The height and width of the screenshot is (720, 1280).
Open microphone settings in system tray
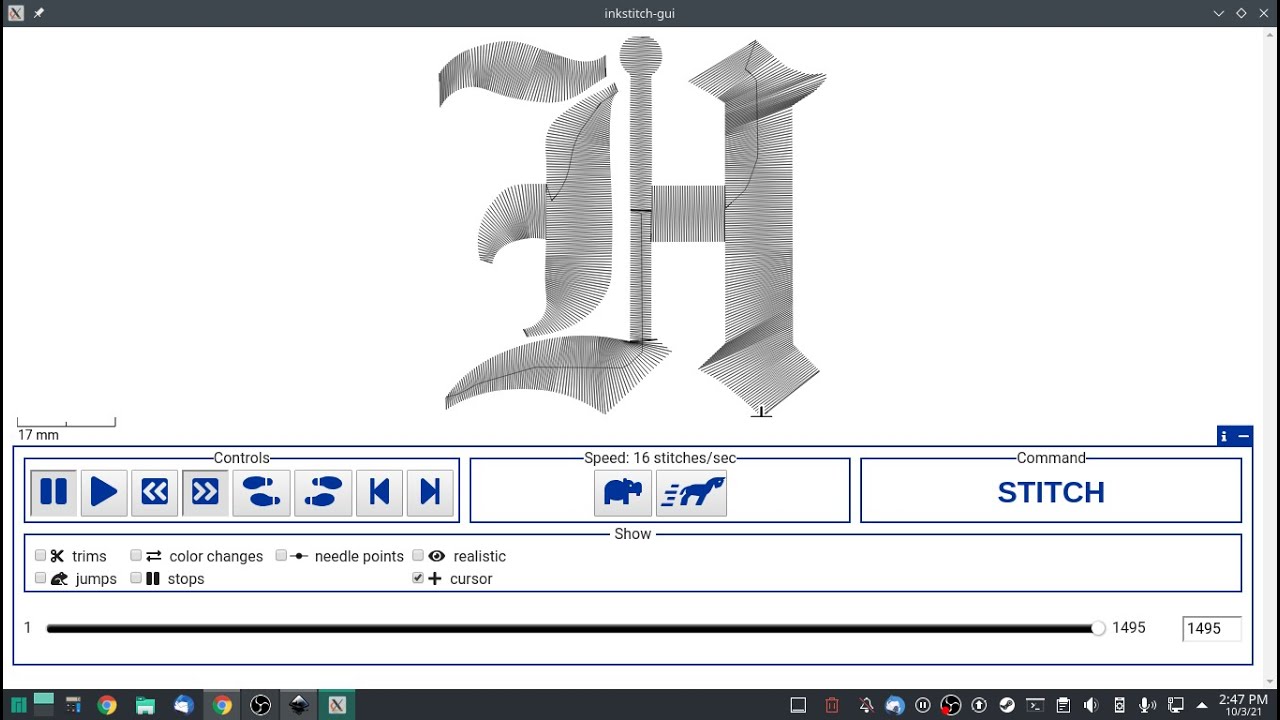(x=1147, y=705)
